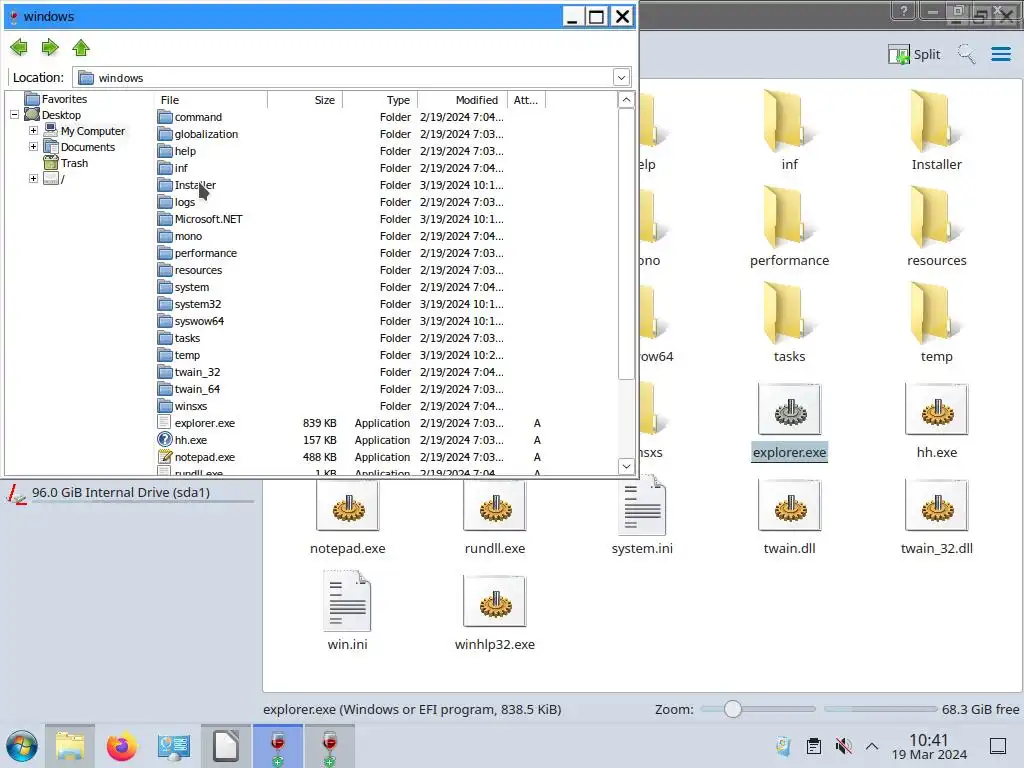
Task: Go back with the green left arrow
Action: click(19, 47)
